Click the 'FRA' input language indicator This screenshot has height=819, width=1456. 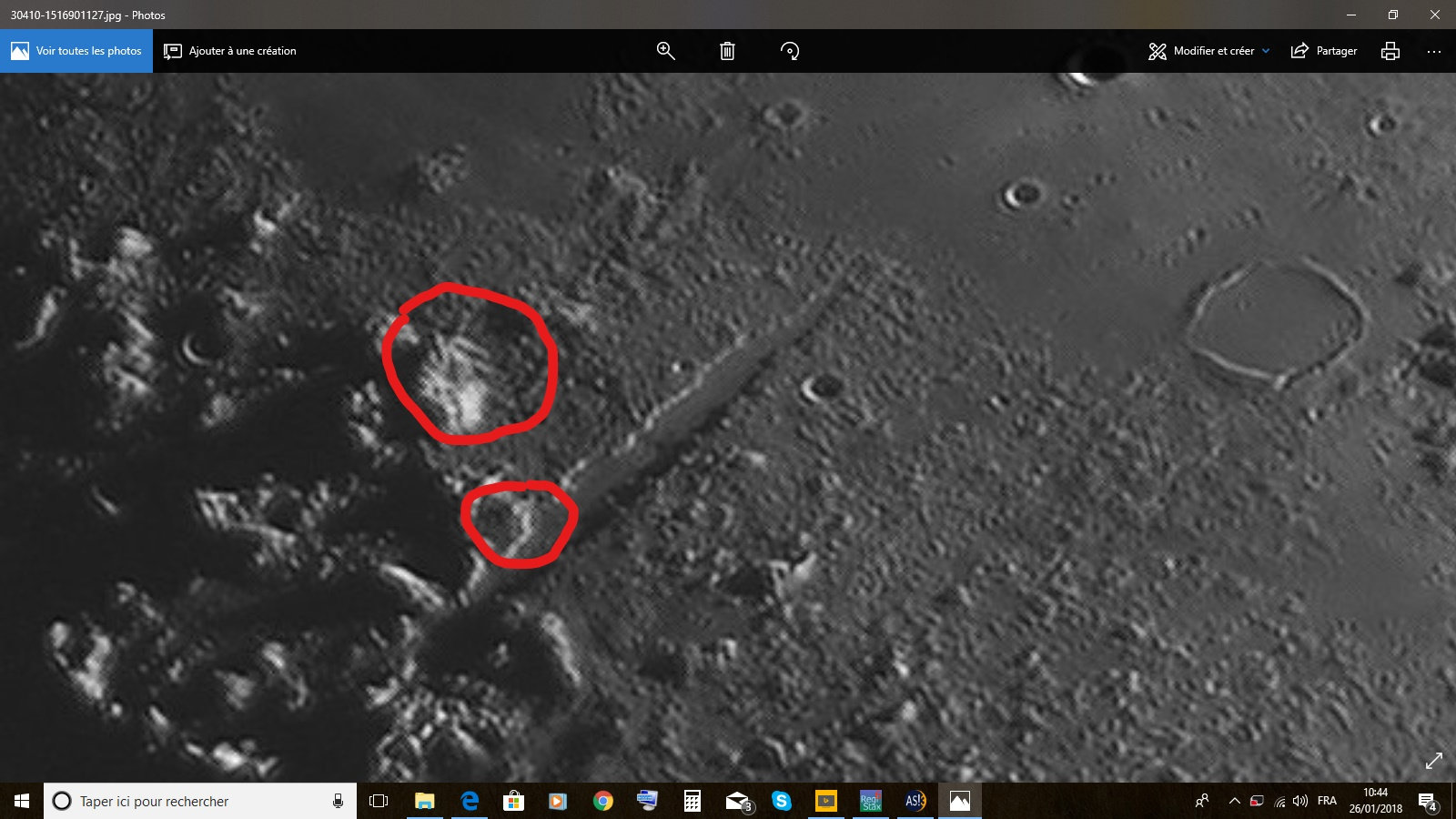coord(1327,801)
